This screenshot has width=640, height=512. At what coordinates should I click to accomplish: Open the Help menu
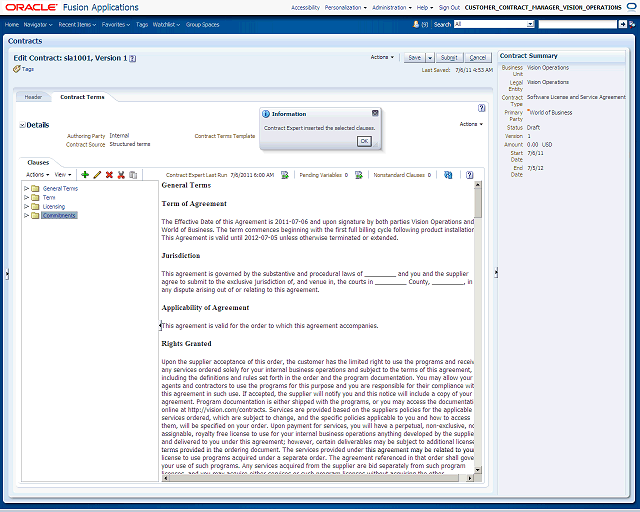click(x=425, y=7)
